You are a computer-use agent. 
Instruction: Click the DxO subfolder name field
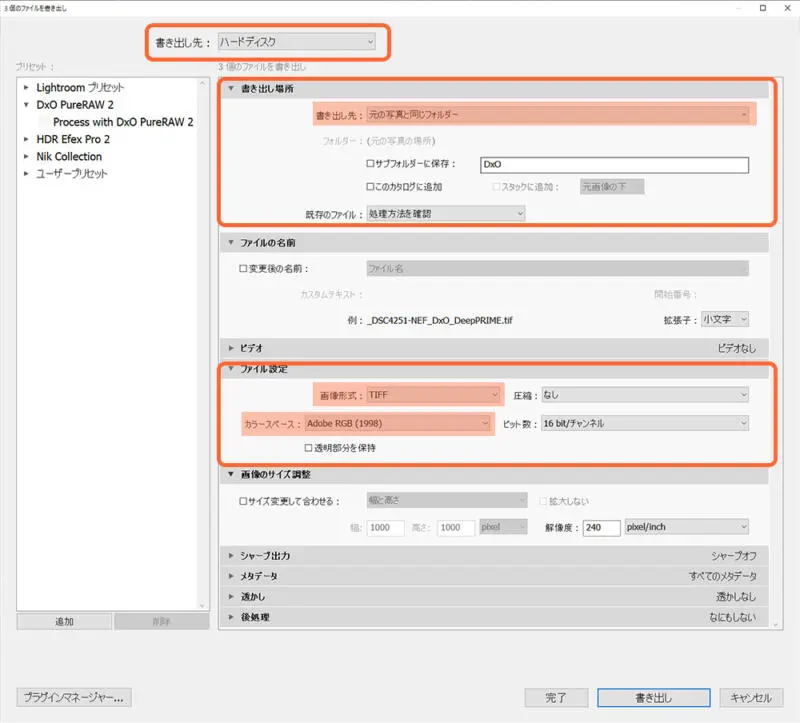click(614, 164)
